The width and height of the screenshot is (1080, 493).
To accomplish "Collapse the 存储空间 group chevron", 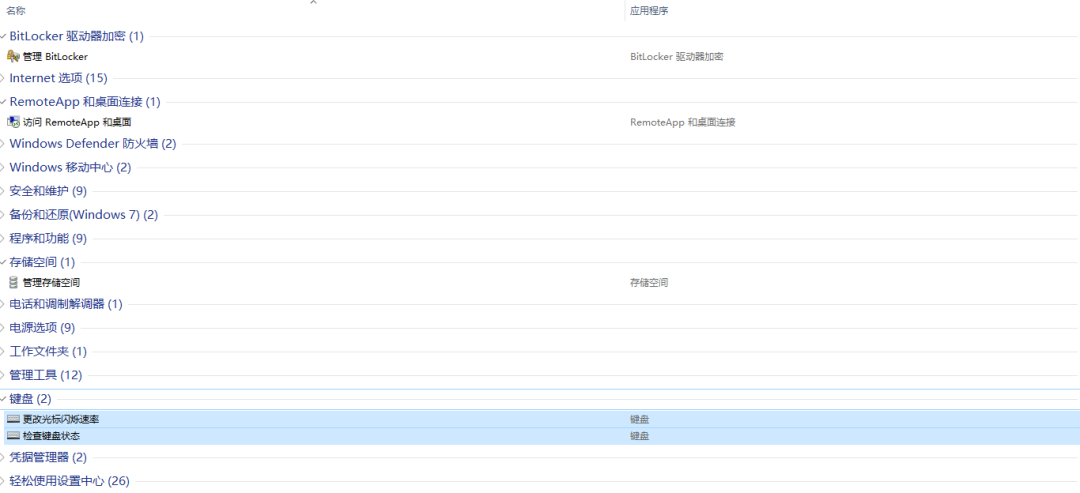I will click(x=3, y=262).
